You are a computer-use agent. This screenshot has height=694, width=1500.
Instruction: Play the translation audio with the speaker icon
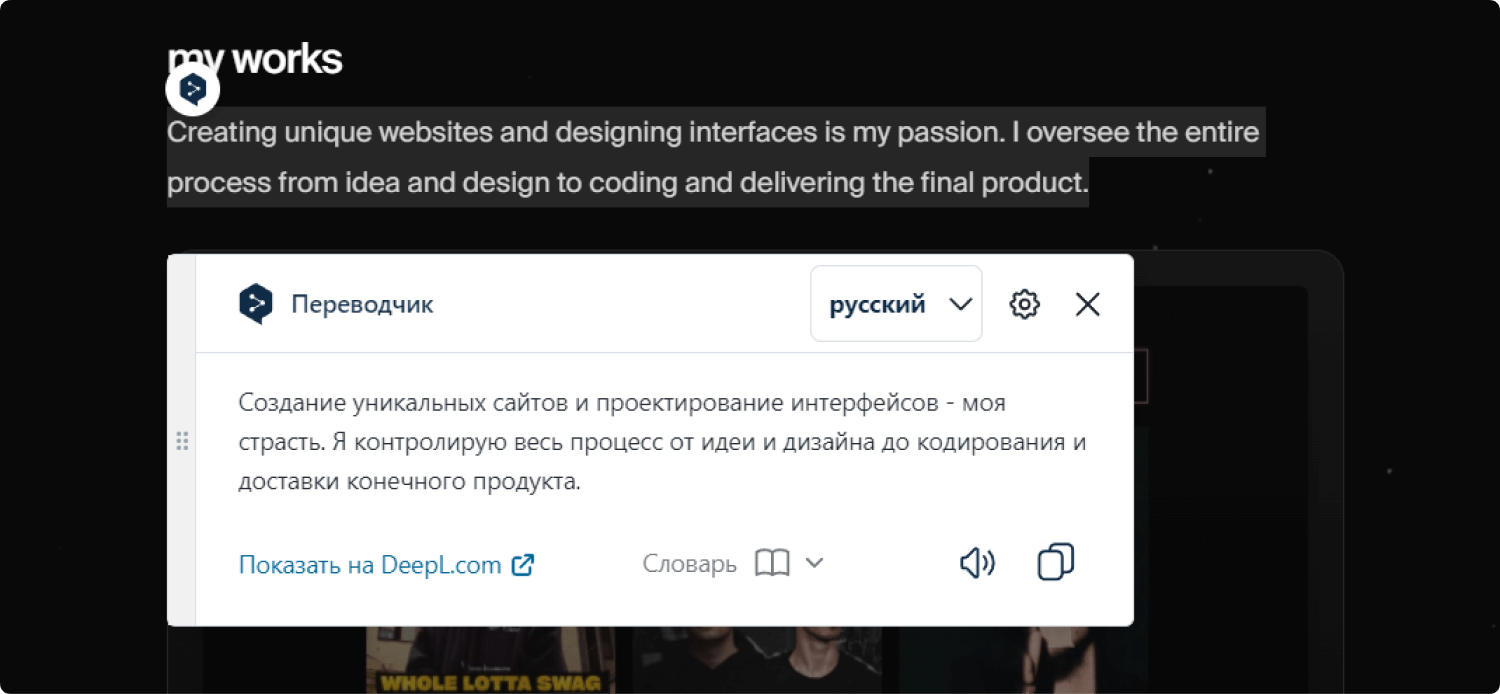[977, 562]
